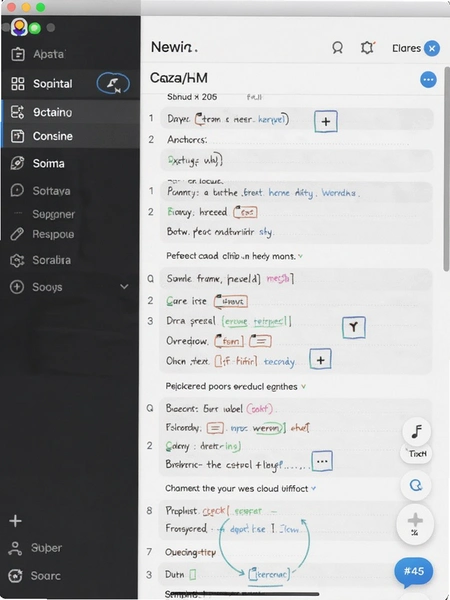The height and width of the screenshot is (600, 450).
Task: Open the Sottaya sidebar item
Action: pyautogui.click(x=51, y=191)
